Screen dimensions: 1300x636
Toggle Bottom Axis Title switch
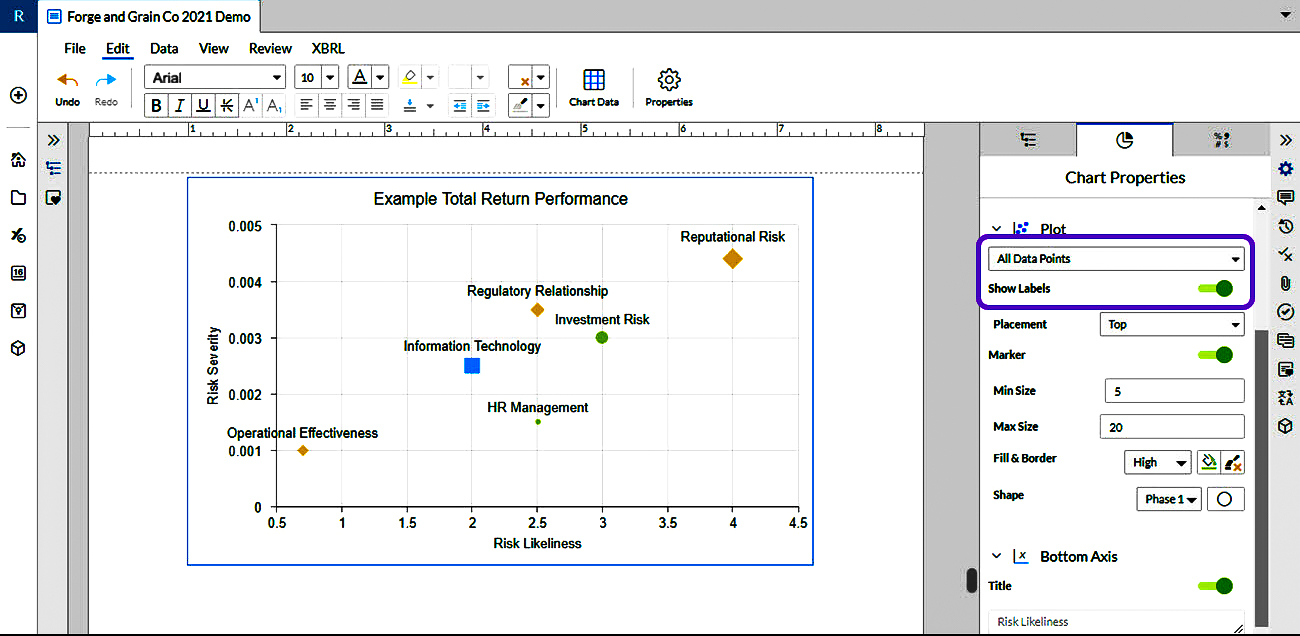pyautogui.click(x=1215, y=586)
